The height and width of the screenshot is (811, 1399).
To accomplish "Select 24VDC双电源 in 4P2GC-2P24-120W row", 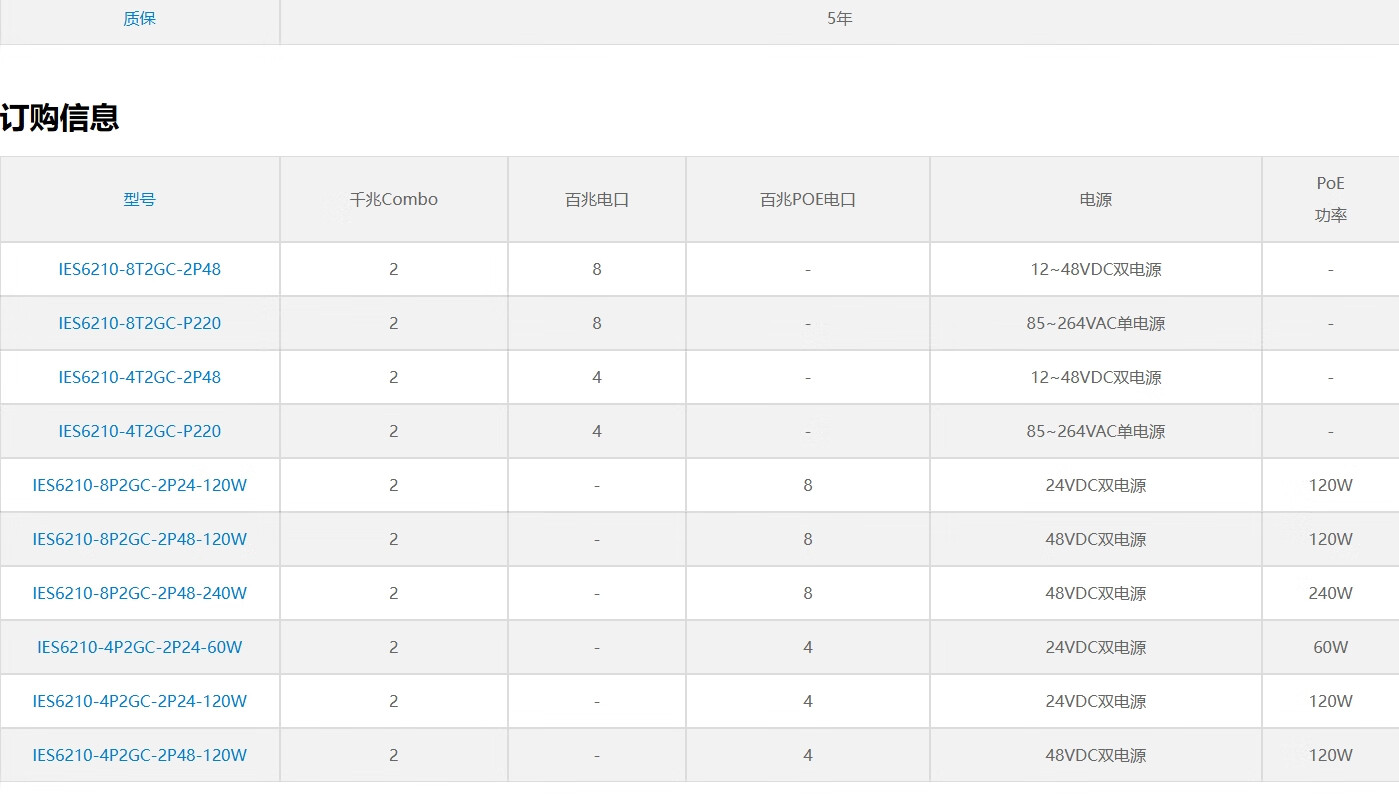I will (x=1096, y=701).
